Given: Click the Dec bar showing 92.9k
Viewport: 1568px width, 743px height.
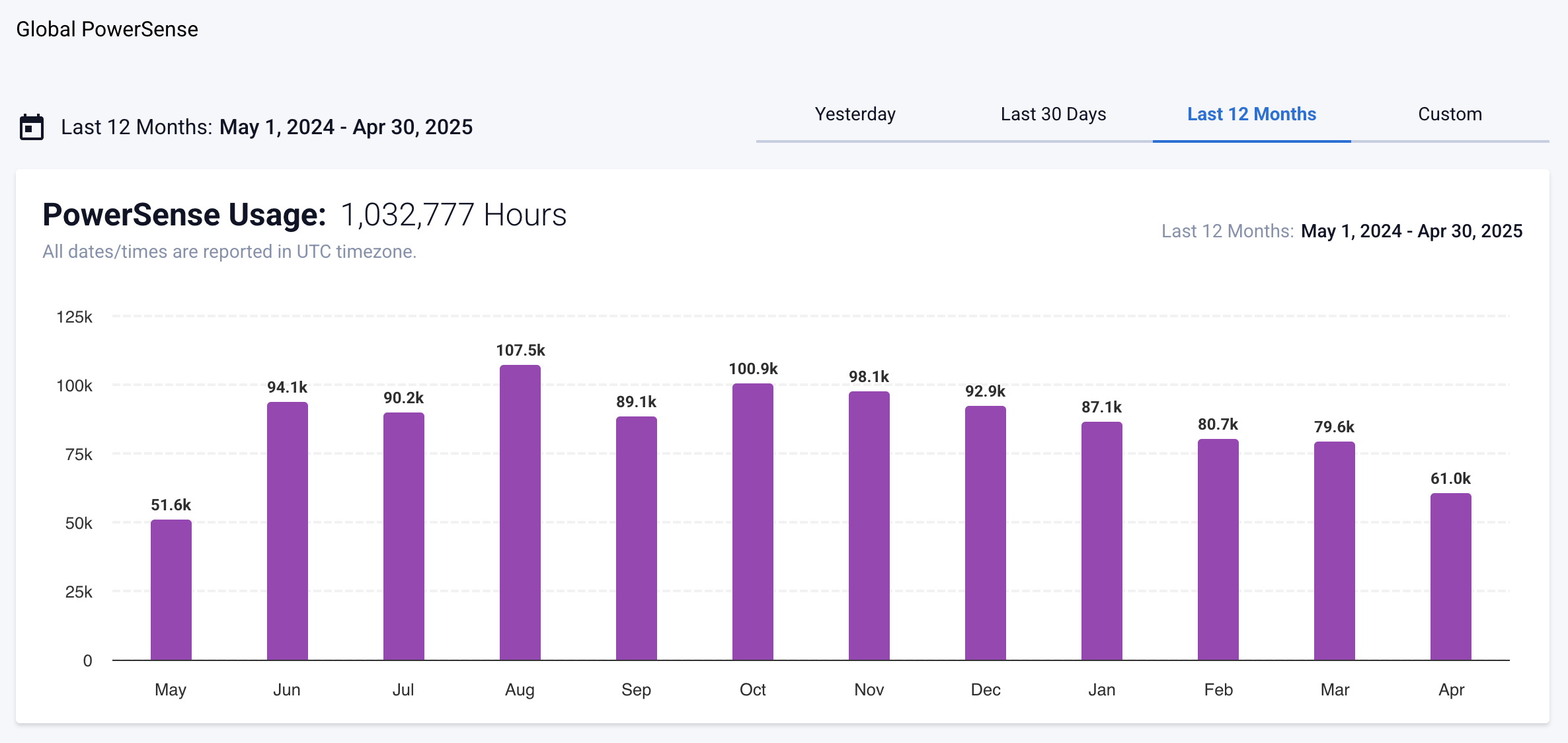Looking at the screenshot, I should [985, 533].
